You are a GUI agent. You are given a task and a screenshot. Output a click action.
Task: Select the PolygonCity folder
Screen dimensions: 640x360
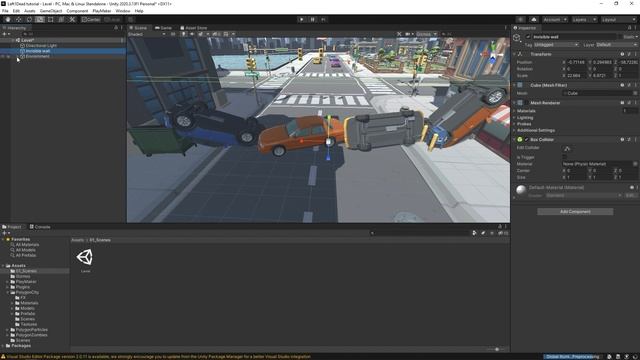(x=27, y=293)
